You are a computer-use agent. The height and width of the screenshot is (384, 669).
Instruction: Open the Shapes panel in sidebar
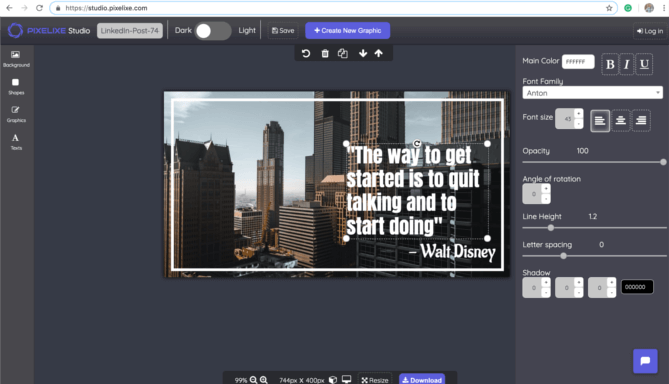pyautogui.click(x=16, y=86)
